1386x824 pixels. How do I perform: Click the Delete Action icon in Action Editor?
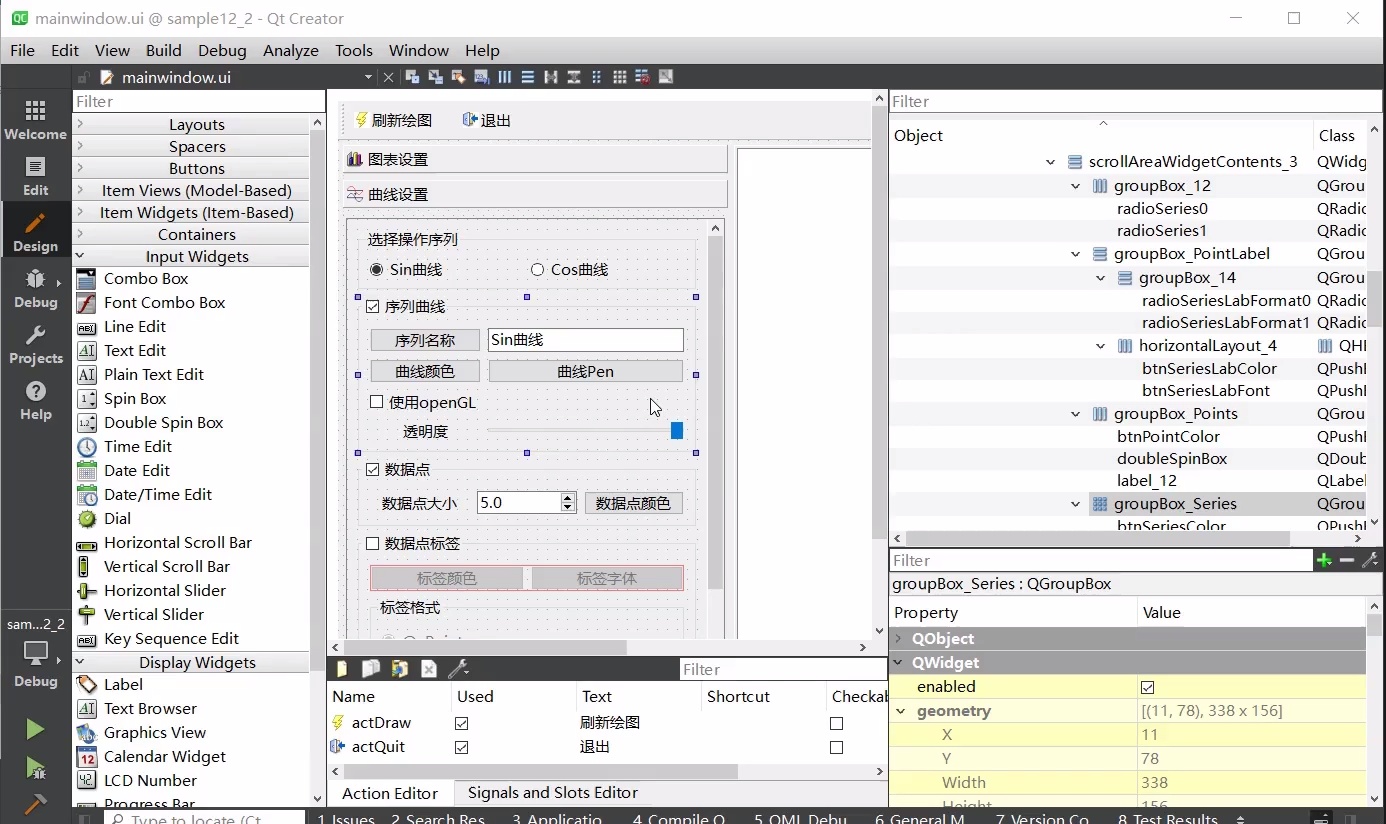[429, 668]
